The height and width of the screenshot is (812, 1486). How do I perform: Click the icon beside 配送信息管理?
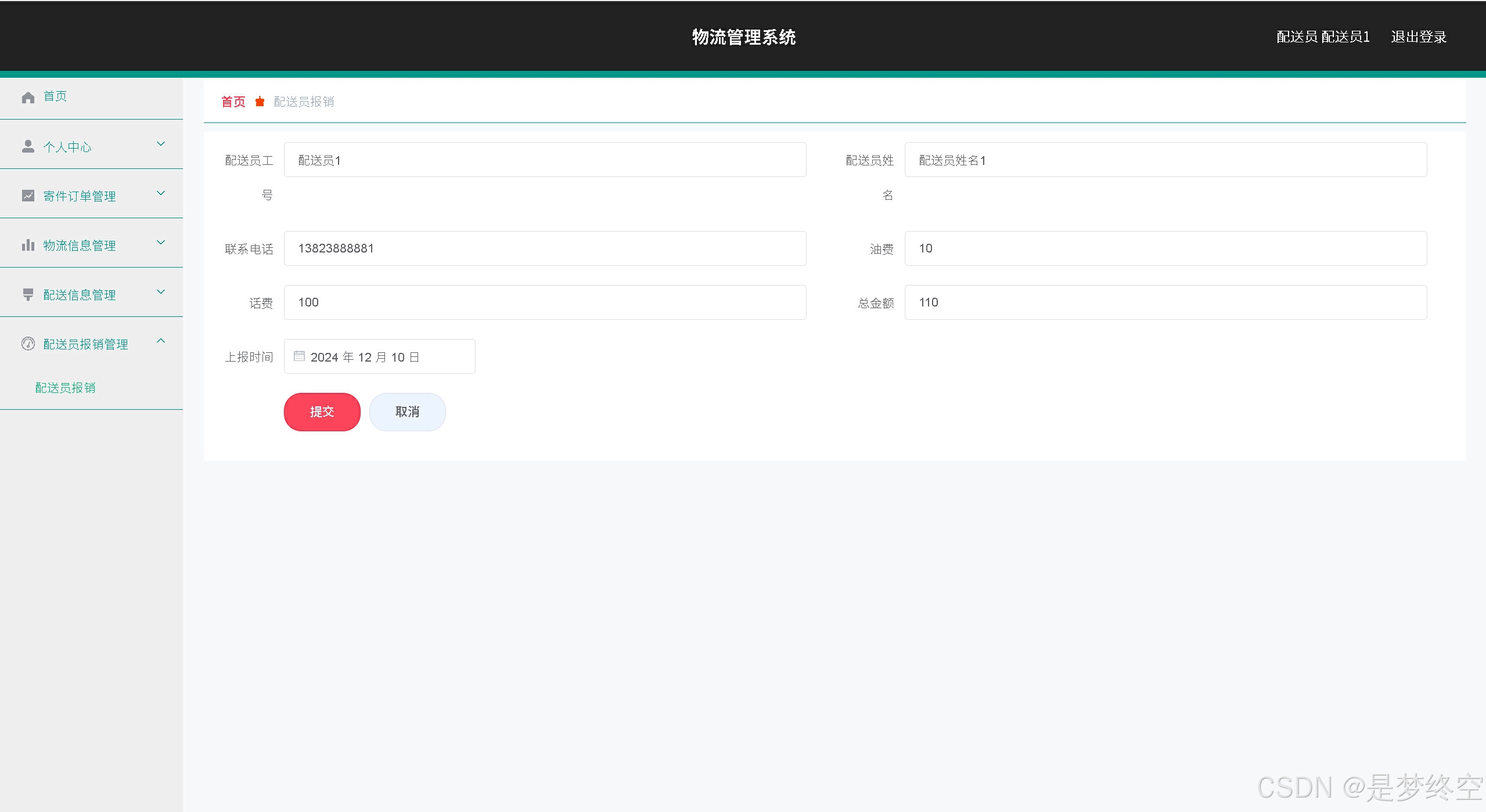(28, 295)
